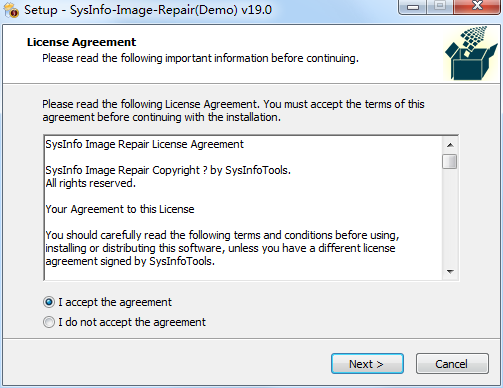Click the 'All rights reserved.' line in the license
This screenshot has height=388, width=503.
pyautogui.click(x=91, y=183)
